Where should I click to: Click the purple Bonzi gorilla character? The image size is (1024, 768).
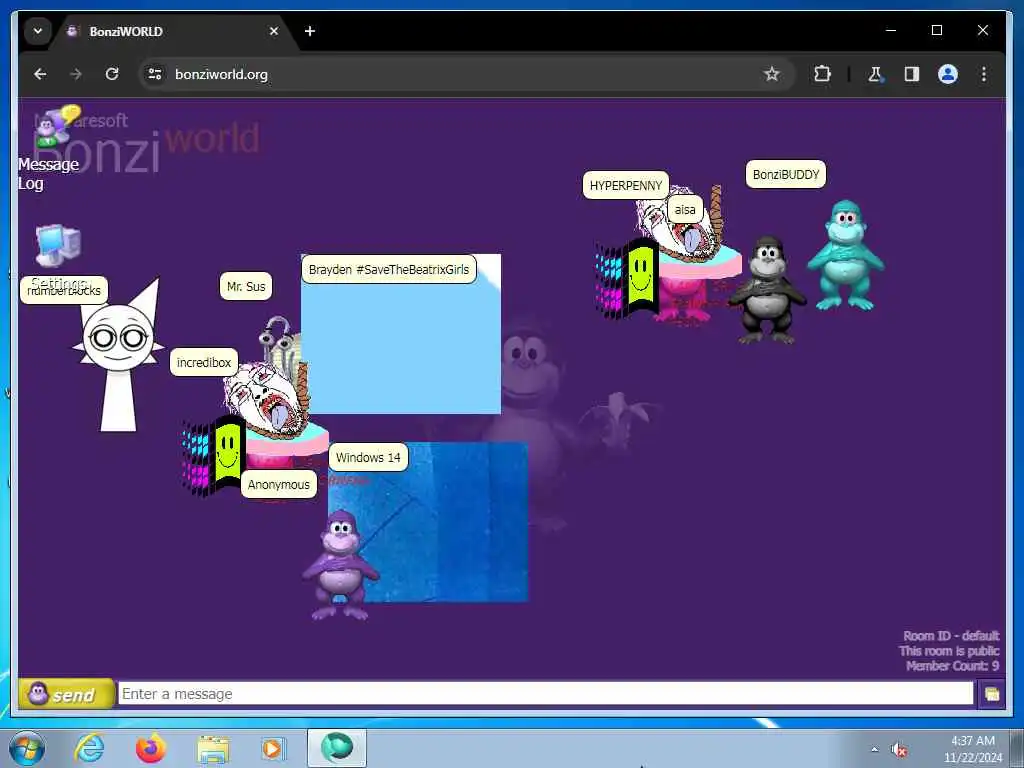[340, 566]
